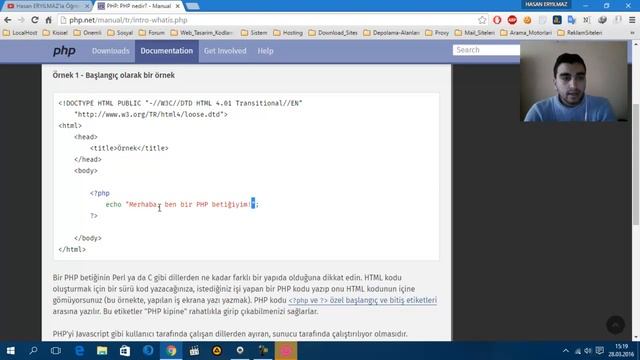Viewport: 640px width, 360px height.
Task: Open the Chrome hamburger menu
Action: pos(632,20)
